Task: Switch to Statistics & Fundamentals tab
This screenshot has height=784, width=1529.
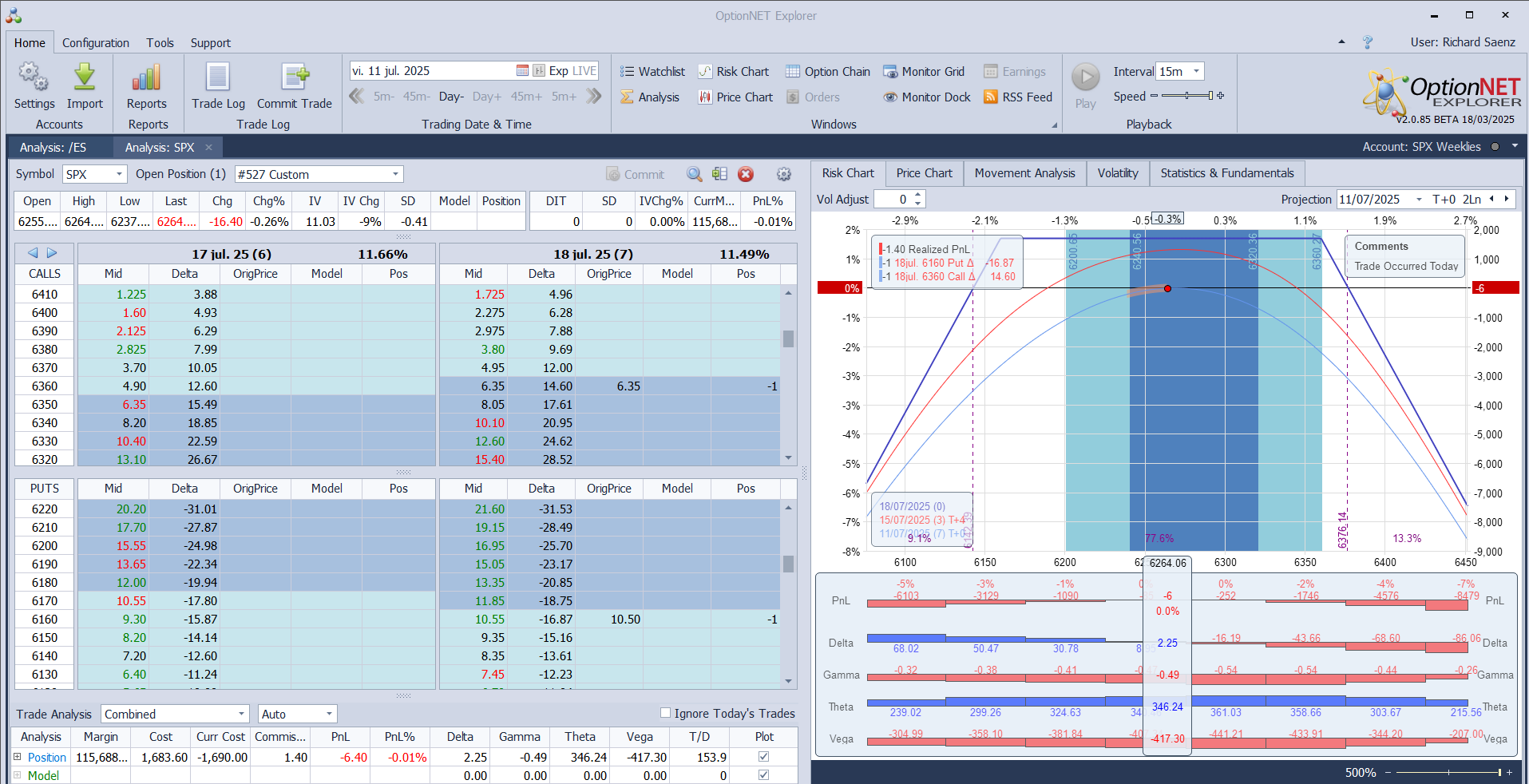Action: click(1227, 173)
